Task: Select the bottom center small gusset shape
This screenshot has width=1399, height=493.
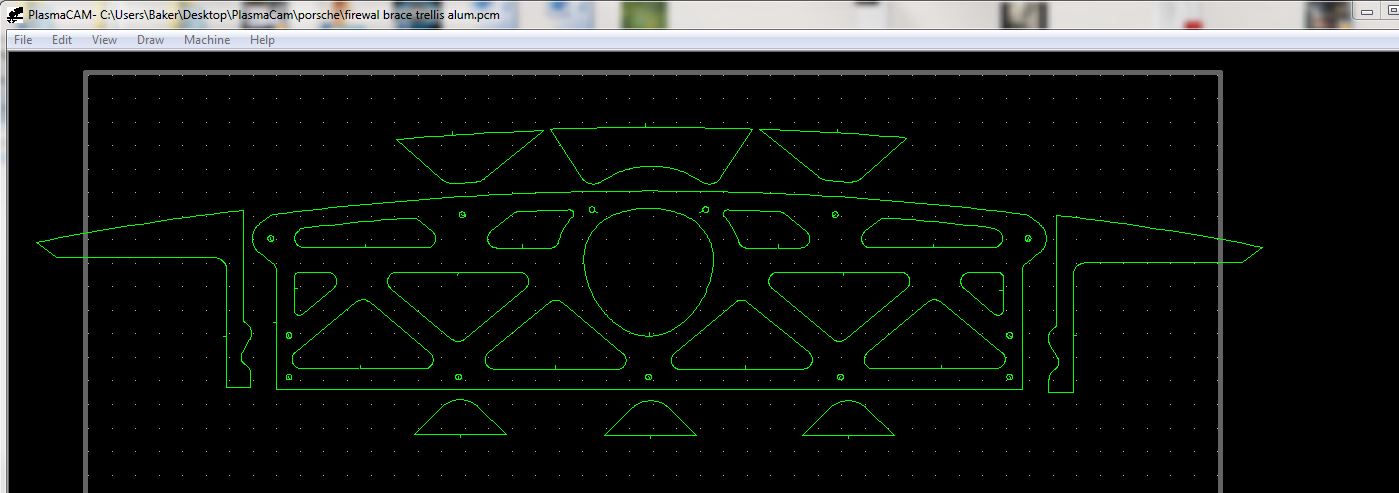Action: (650, 435)
